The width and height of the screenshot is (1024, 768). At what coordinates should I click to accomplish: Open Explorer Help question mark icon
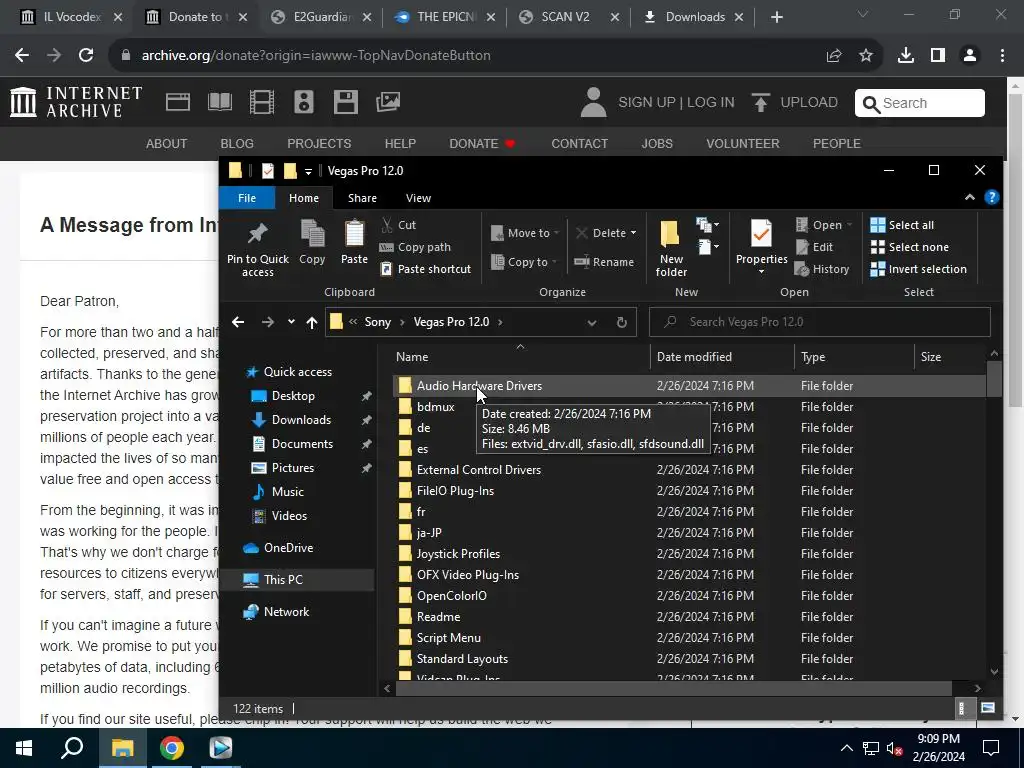(x=991, y=197)
